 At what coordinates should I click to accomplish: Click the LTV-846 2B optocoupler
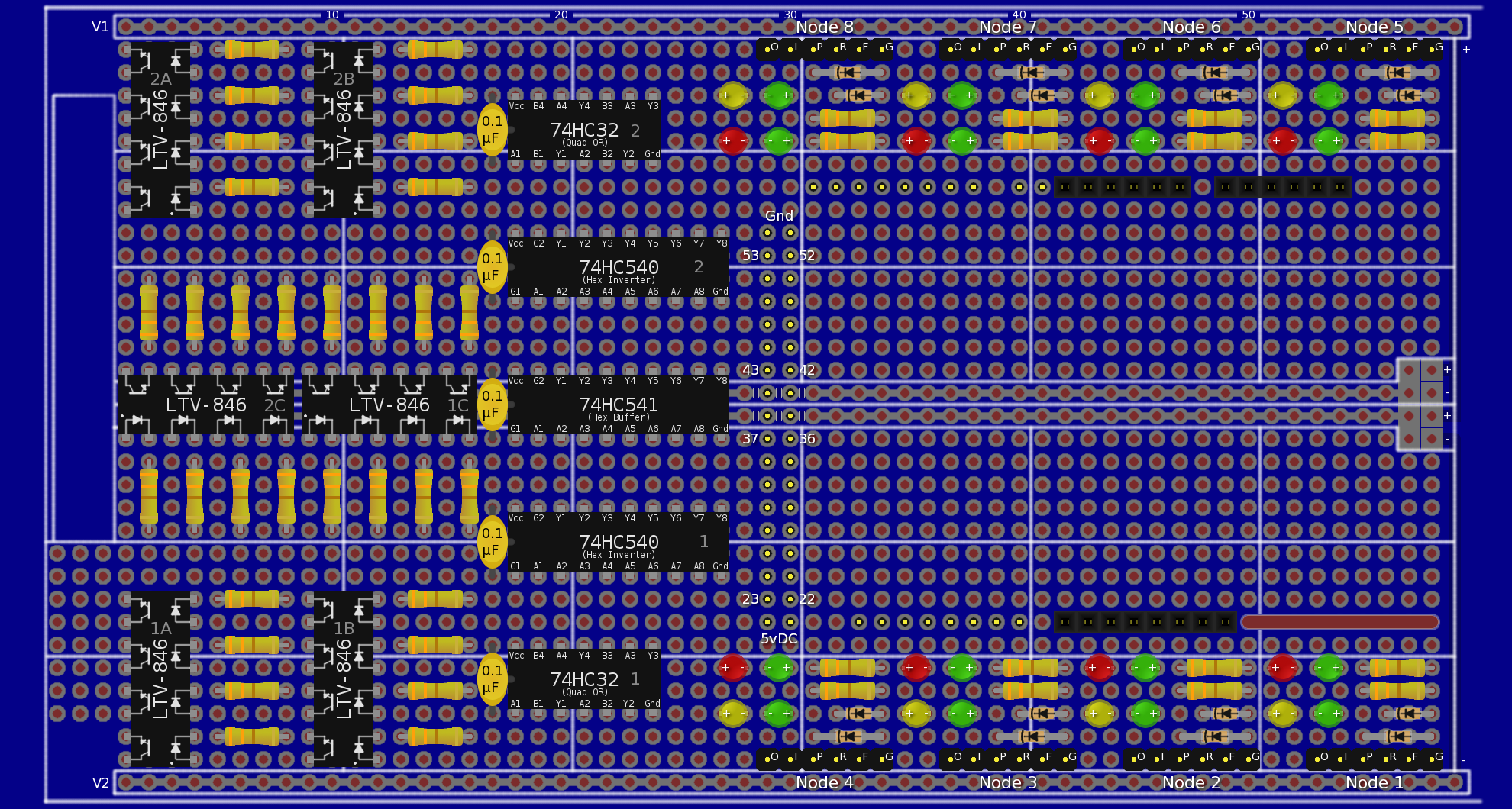344,130
